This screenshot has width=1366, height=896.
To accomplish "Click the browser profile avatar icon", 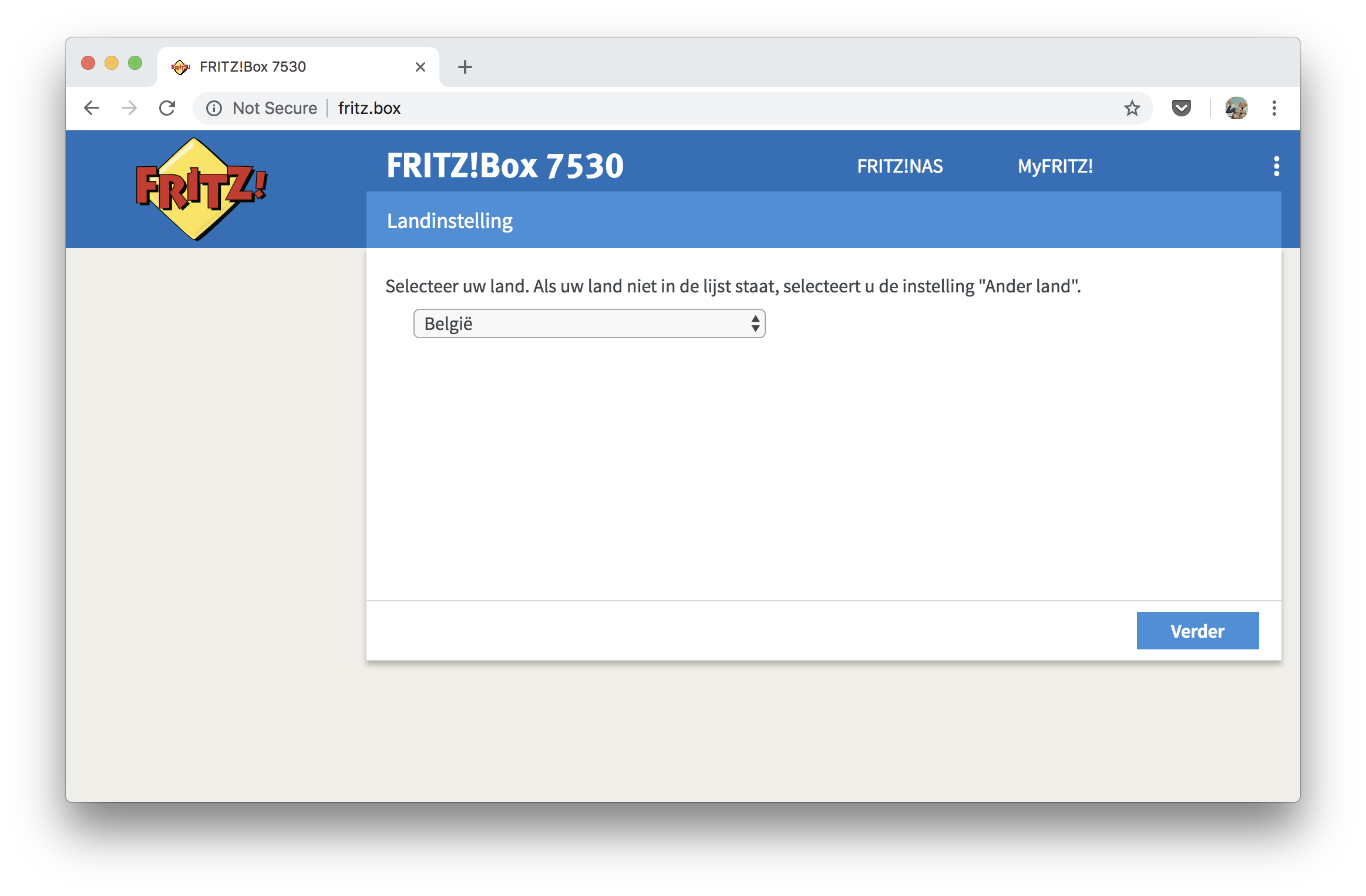I will pos(1237,108).
